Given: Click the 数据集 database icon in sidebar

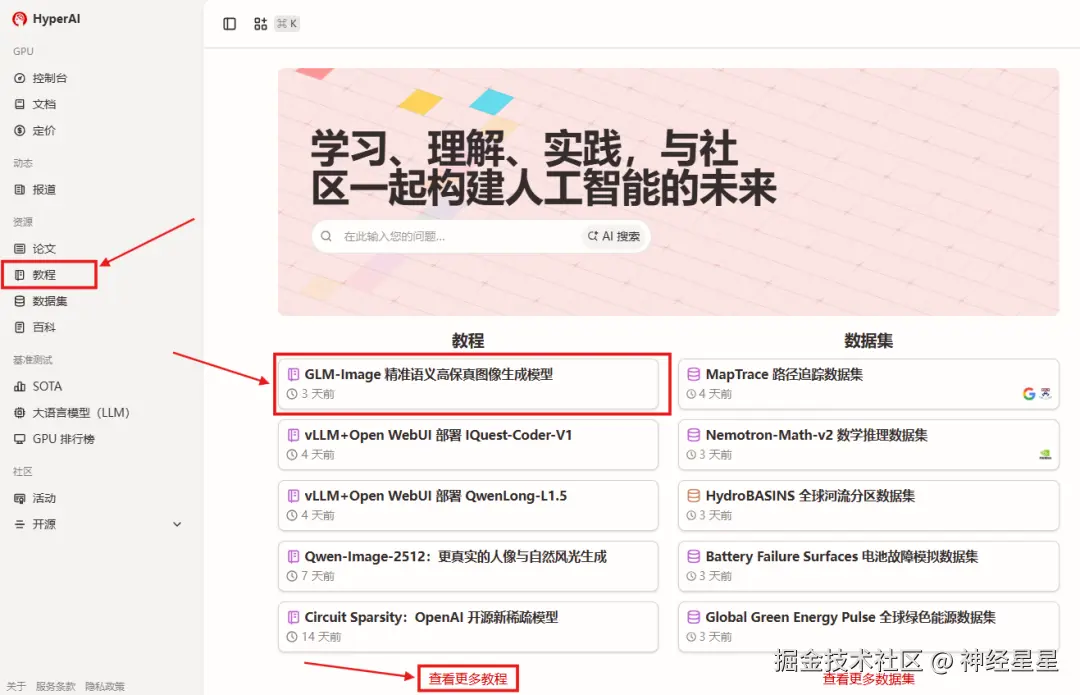Looking at the screenshot, I should tap(19, 301).
